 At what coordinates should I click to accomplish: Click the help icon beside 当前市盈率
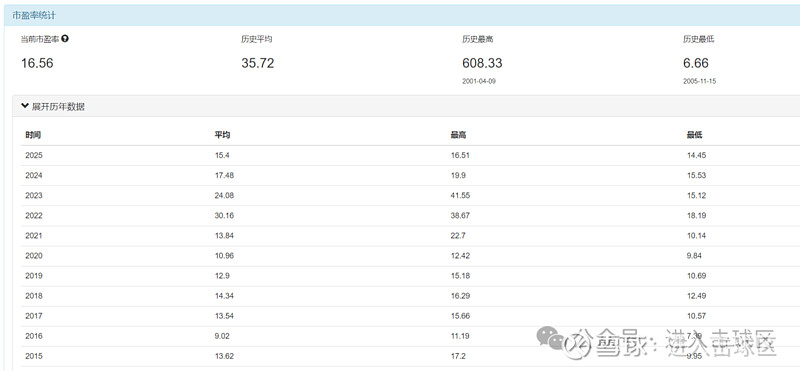tap(65, 38)
